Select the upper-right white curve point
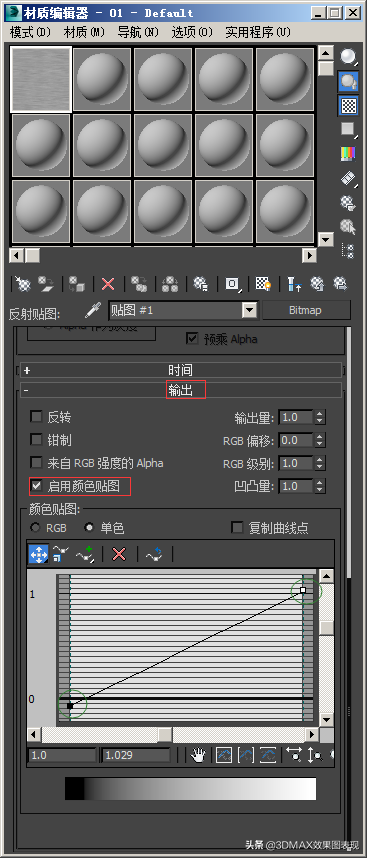 point(303,590)
